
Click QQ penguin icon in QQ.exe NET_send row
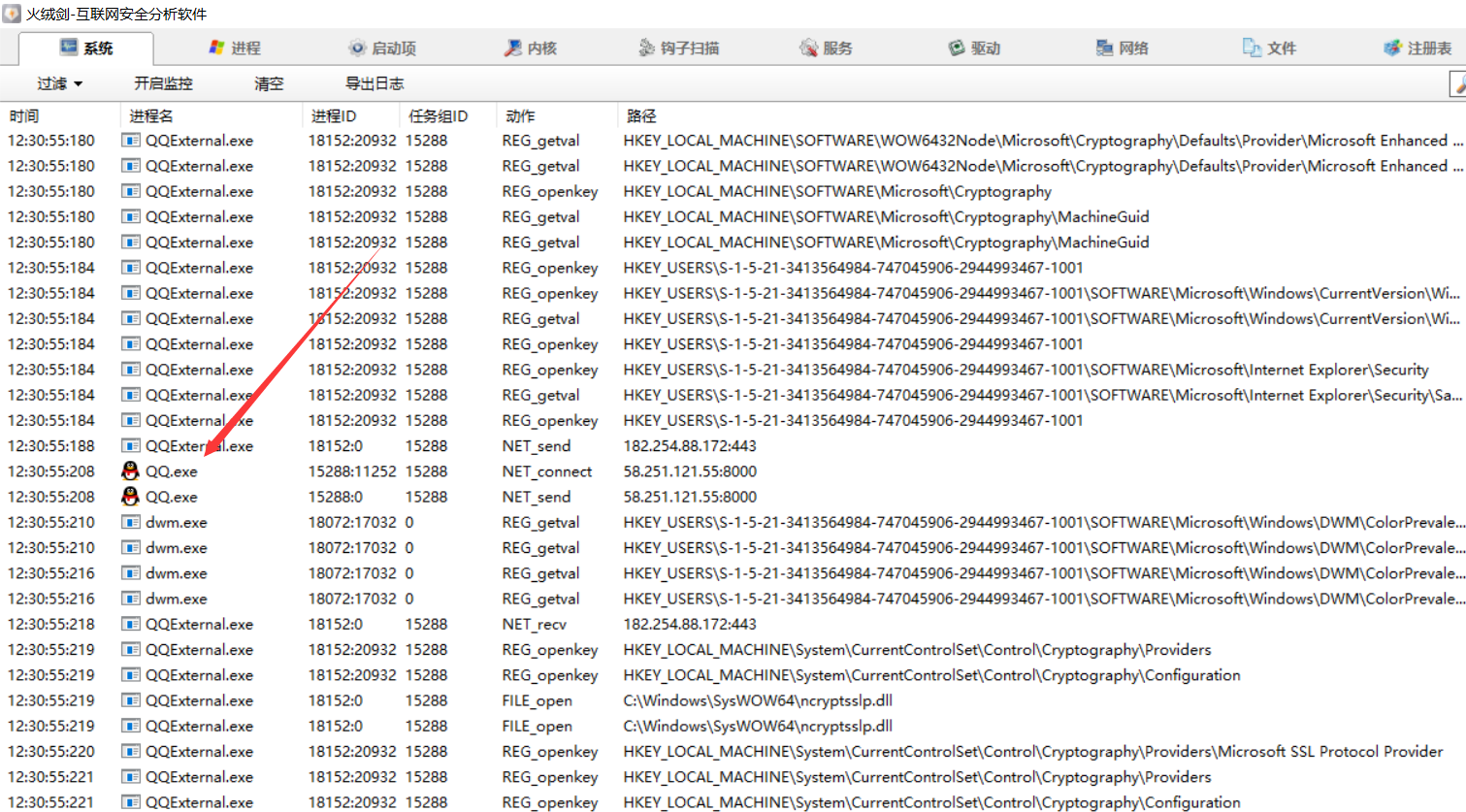pos(130,497)
